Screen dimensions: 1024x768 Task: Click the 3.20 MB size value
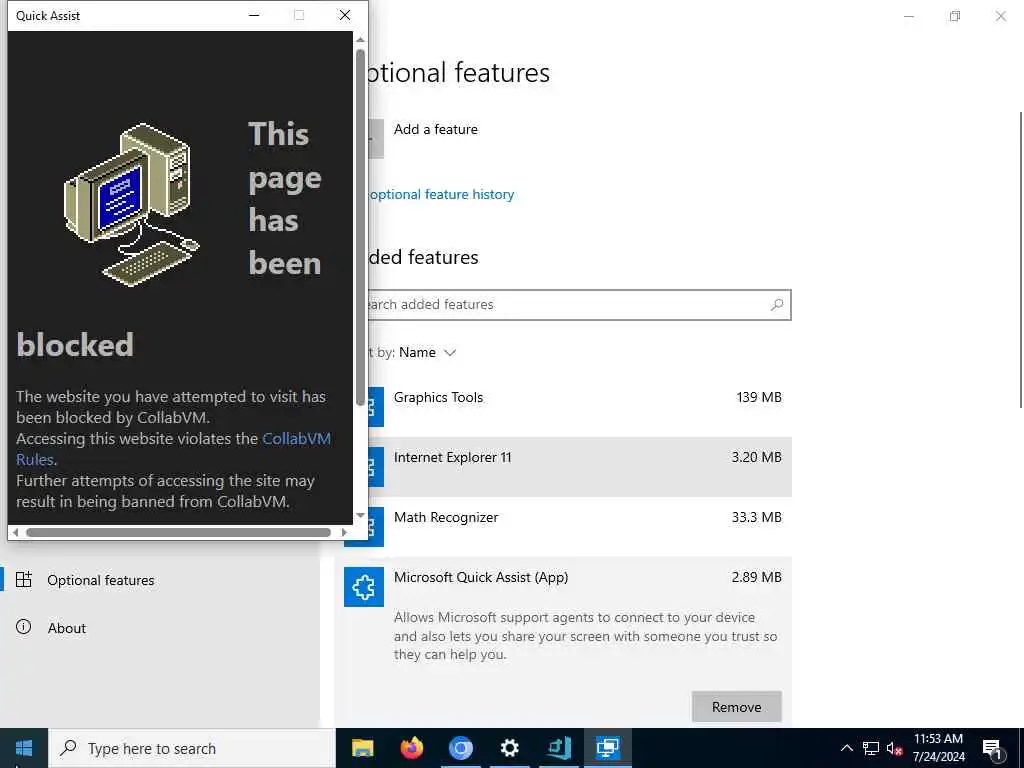tap(756, 457)
